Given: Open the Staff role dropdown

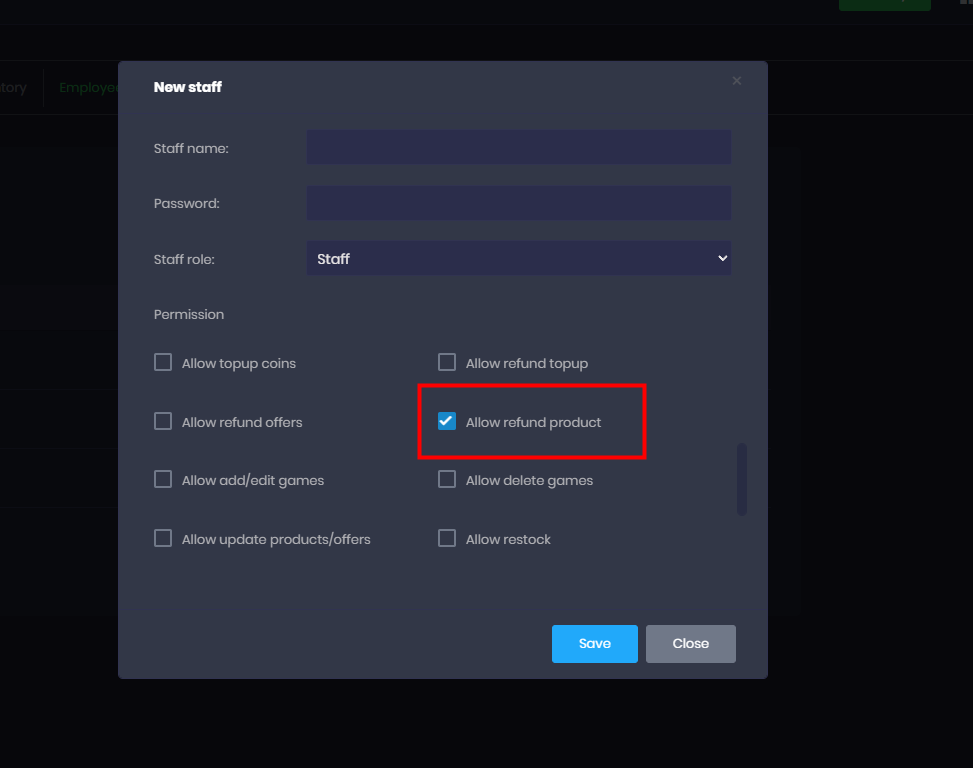Looking at the screenshot, I should 518,258.
